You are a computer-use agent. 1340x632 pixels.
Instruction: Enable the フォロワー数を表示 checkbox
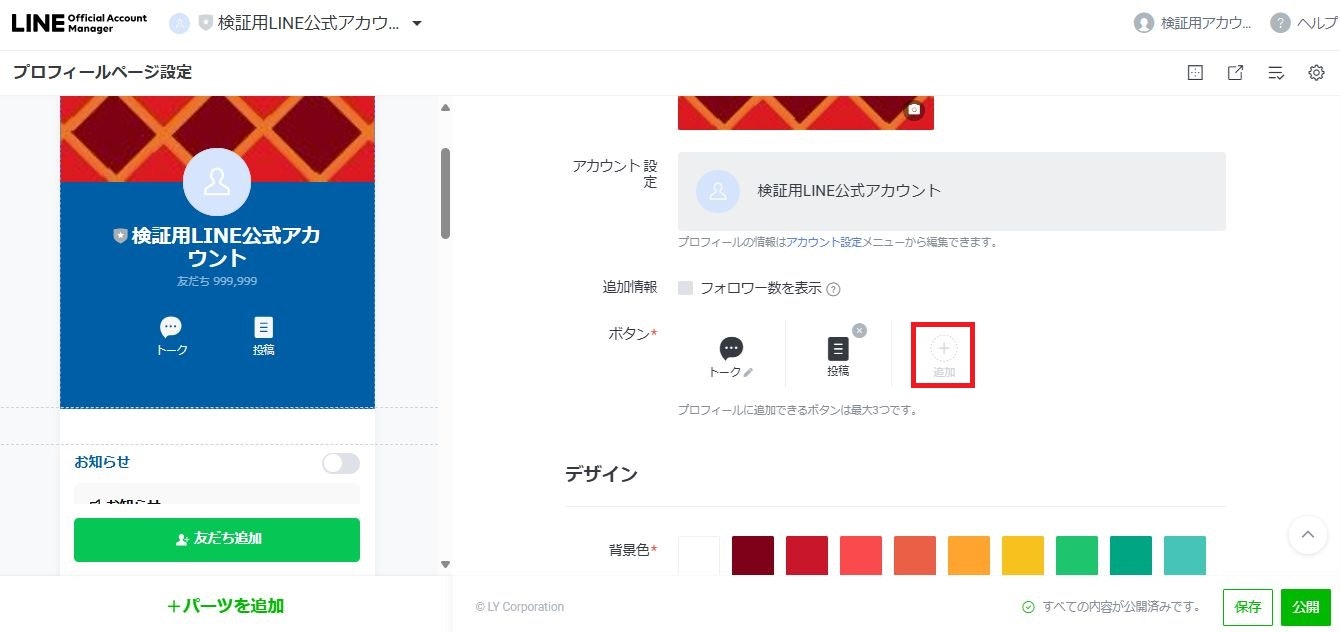coord(688,288)
